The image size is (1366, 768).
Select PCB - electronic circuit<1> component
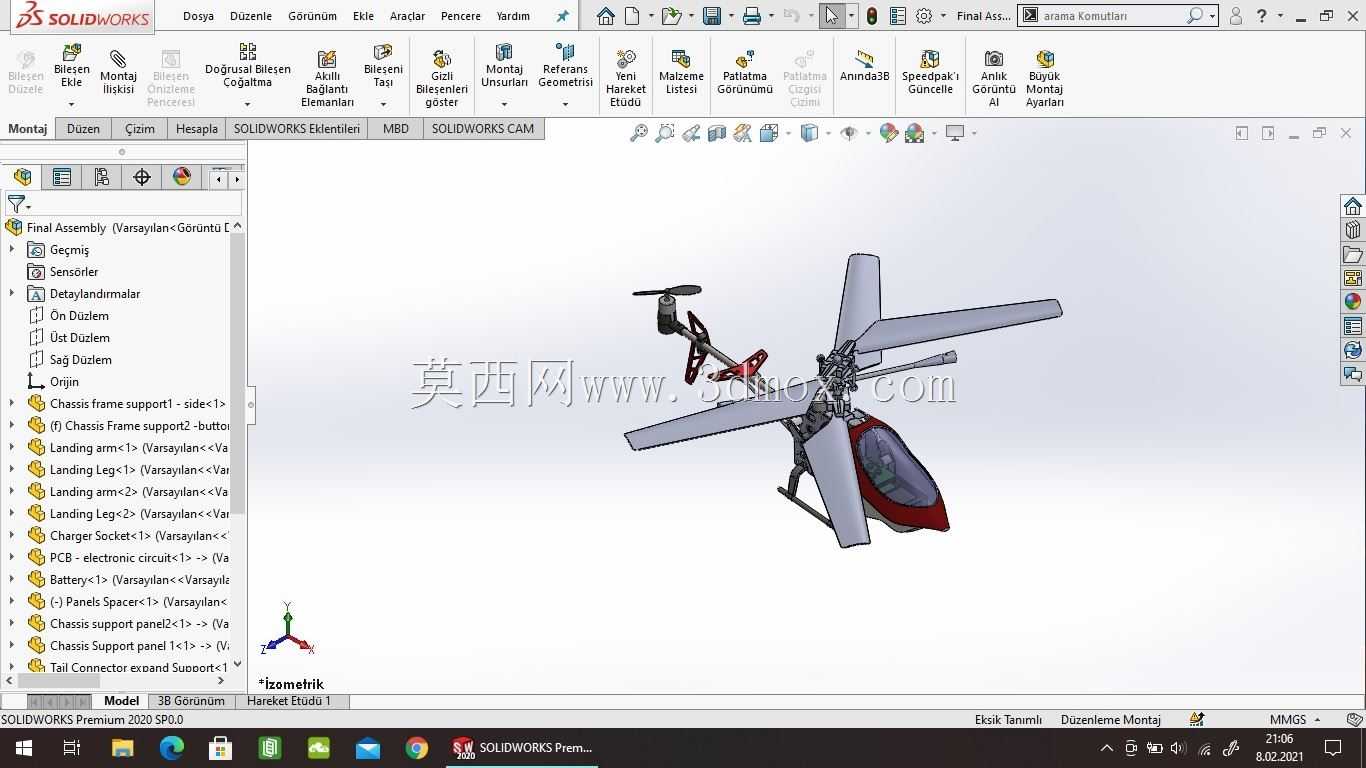[x=139, y=557]
